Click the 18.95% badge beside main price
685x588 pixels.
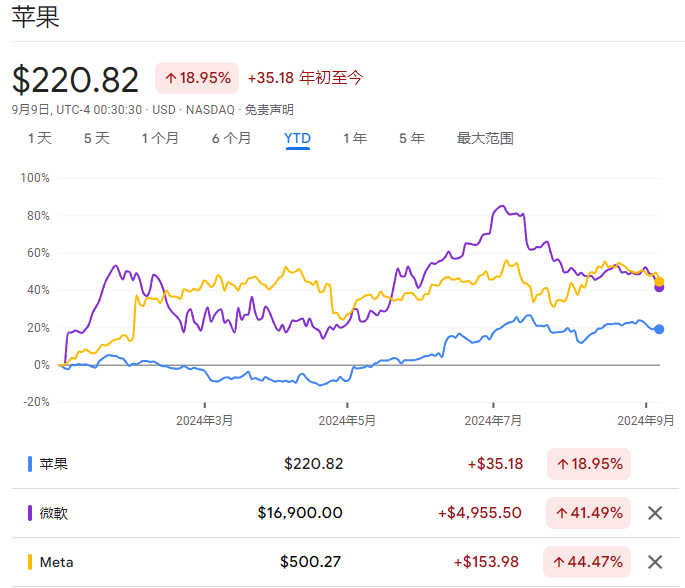coord(197,77)
